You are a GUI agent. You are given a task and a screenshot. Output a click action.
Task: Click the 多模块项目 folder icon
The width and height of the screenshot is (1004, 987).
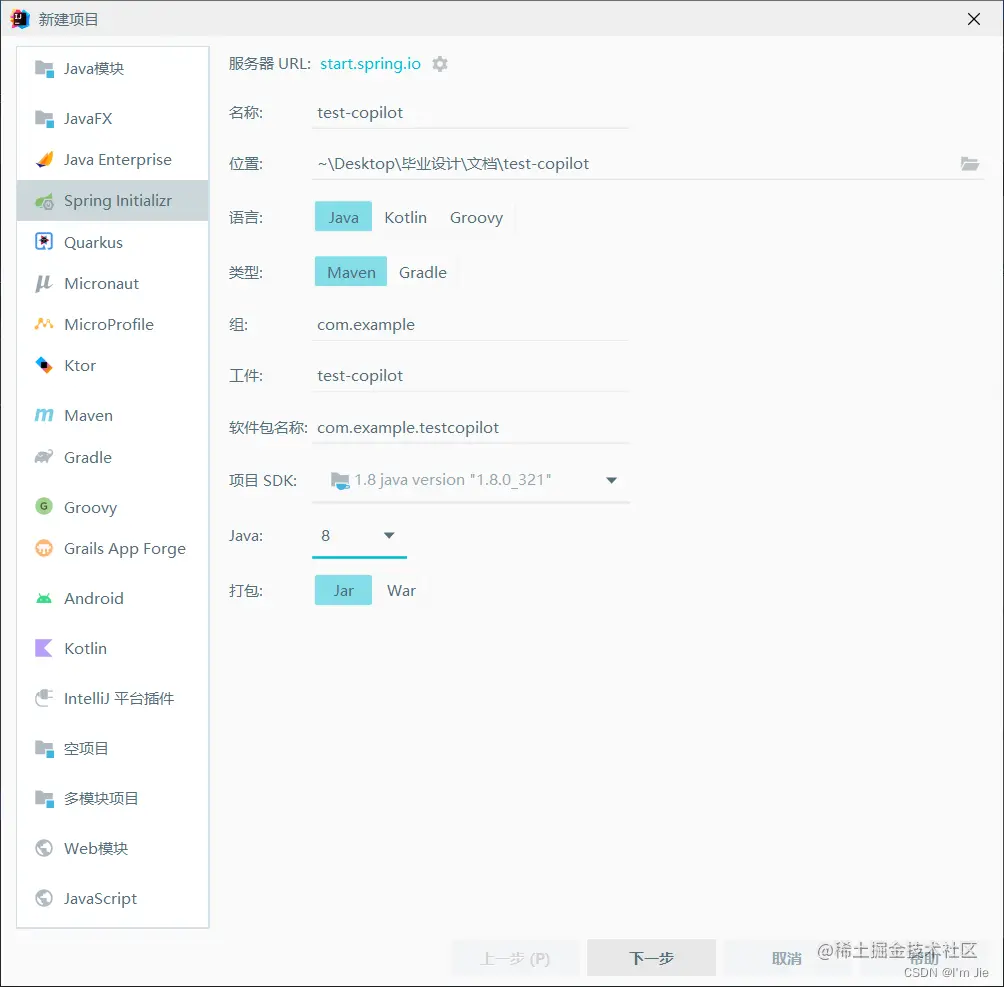click(44, 798)
